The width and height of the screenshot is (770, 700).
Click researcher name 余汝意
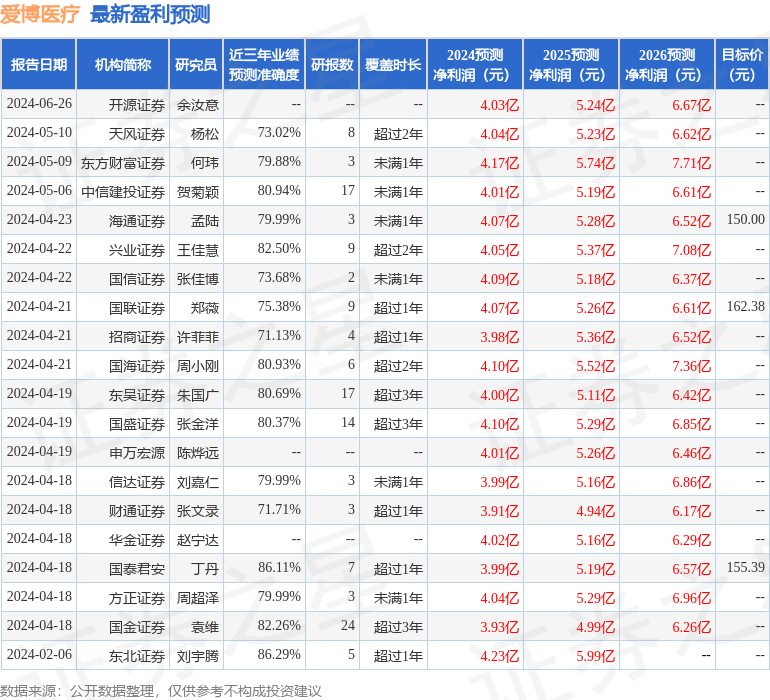(x=198, y=105)
